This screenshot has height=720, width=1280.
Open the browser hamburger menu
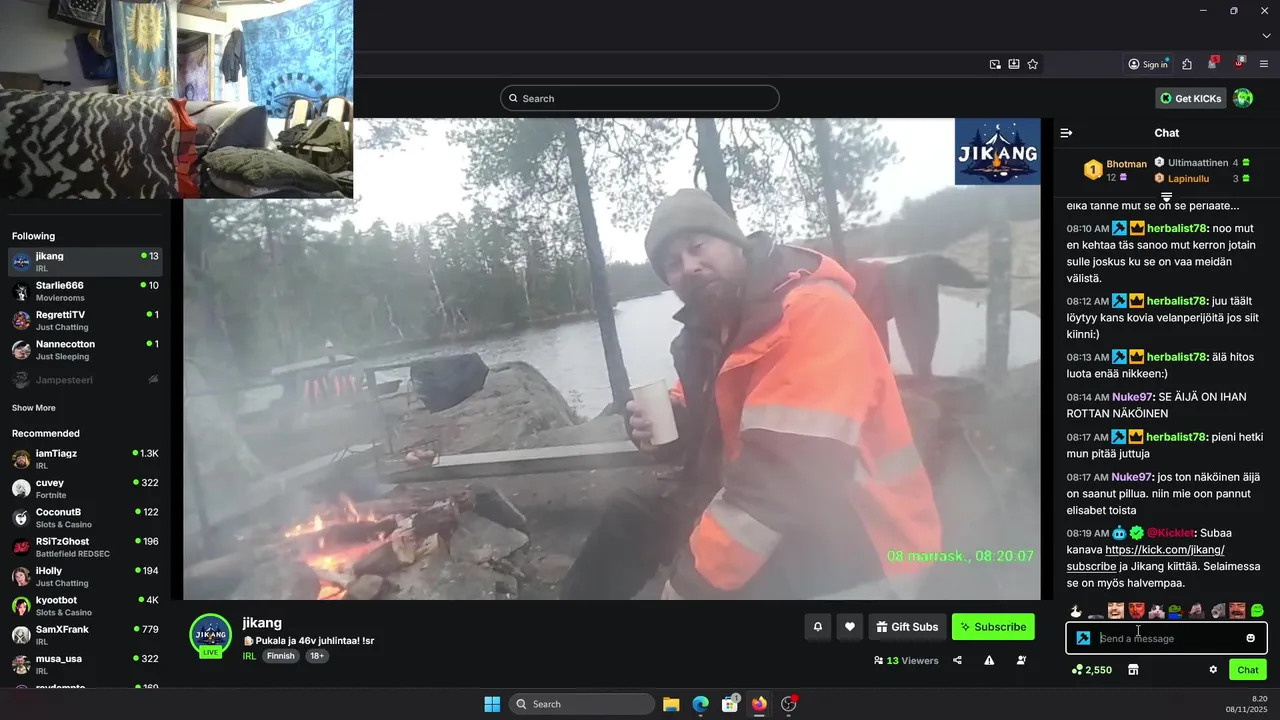click(1264, 64)
